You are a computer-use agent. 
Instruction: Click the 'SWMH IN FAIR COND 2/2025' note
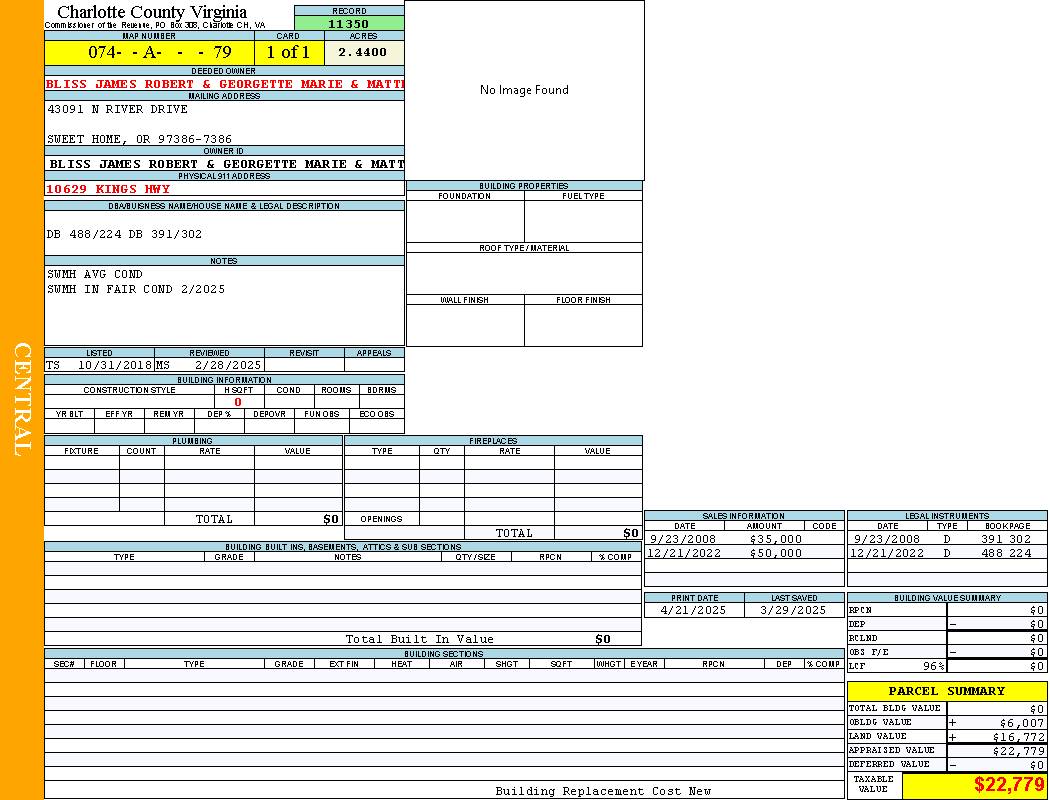pyautogui.click(x=136, y=289)
